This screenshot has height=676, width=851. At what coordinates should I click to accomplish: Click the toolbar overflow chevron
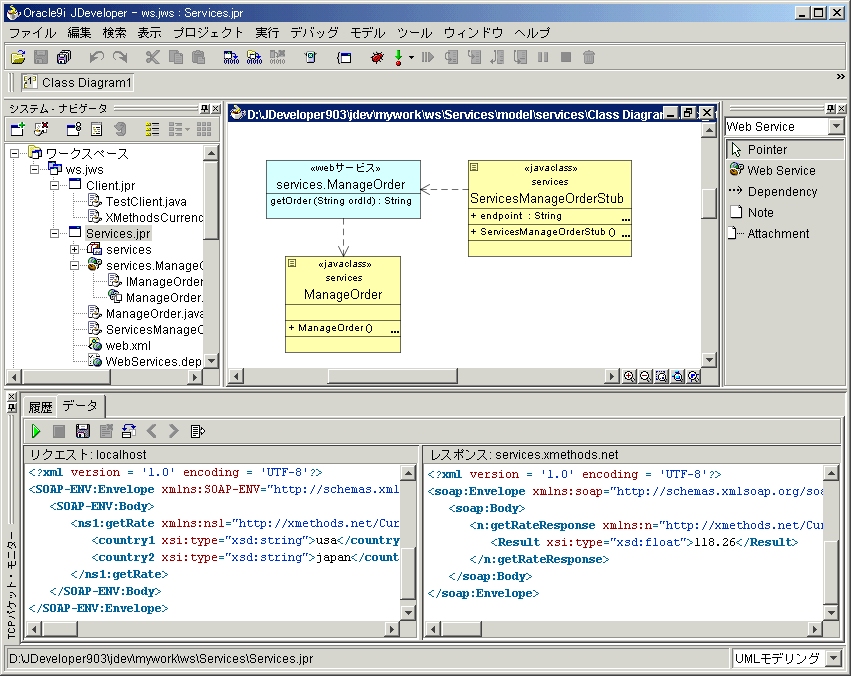pyautogui.click(x=840, y=77)
